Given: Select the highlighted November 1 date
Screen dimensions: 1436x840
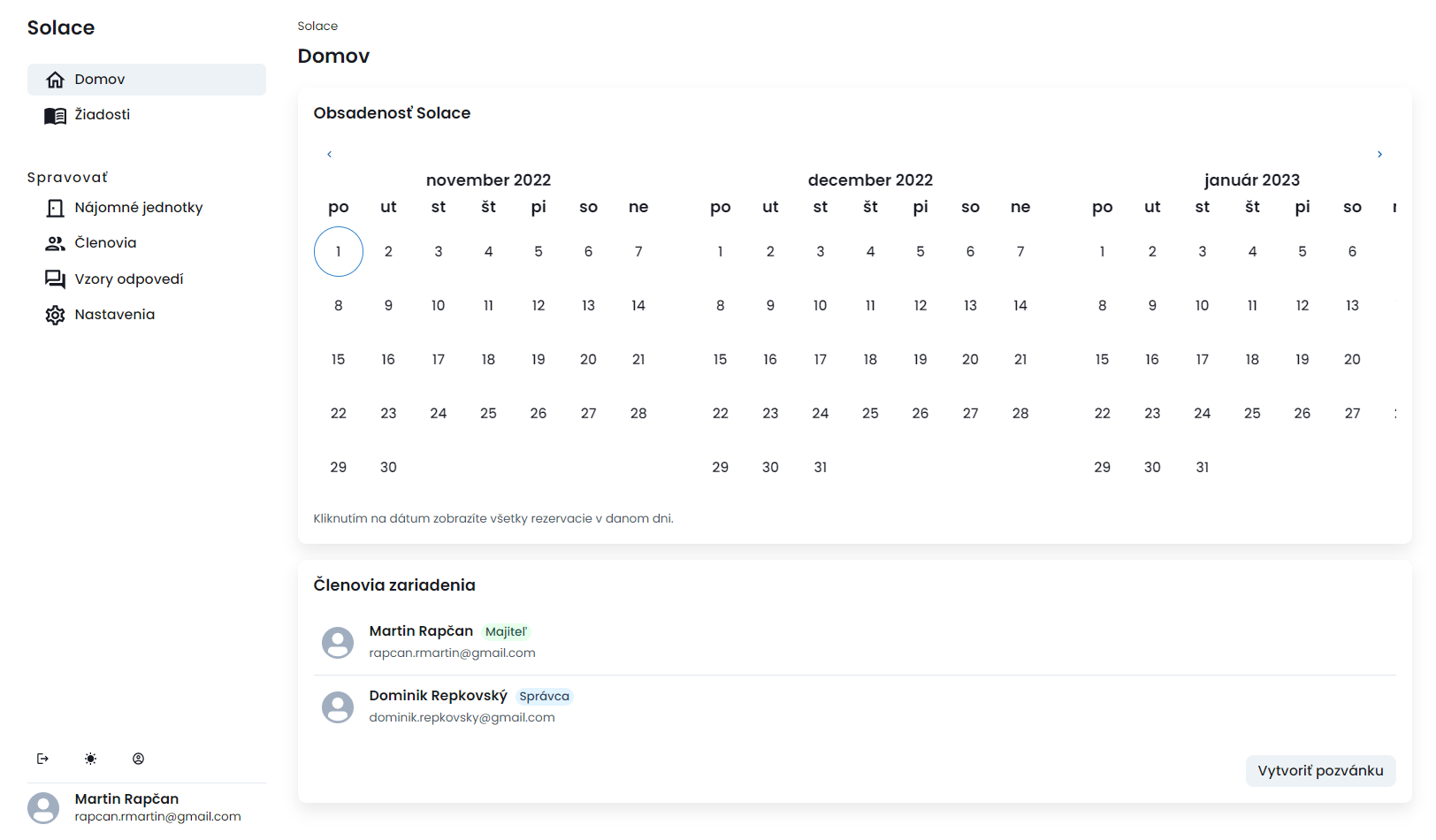Looking at the screenshot, I should [x=338, y=251].
